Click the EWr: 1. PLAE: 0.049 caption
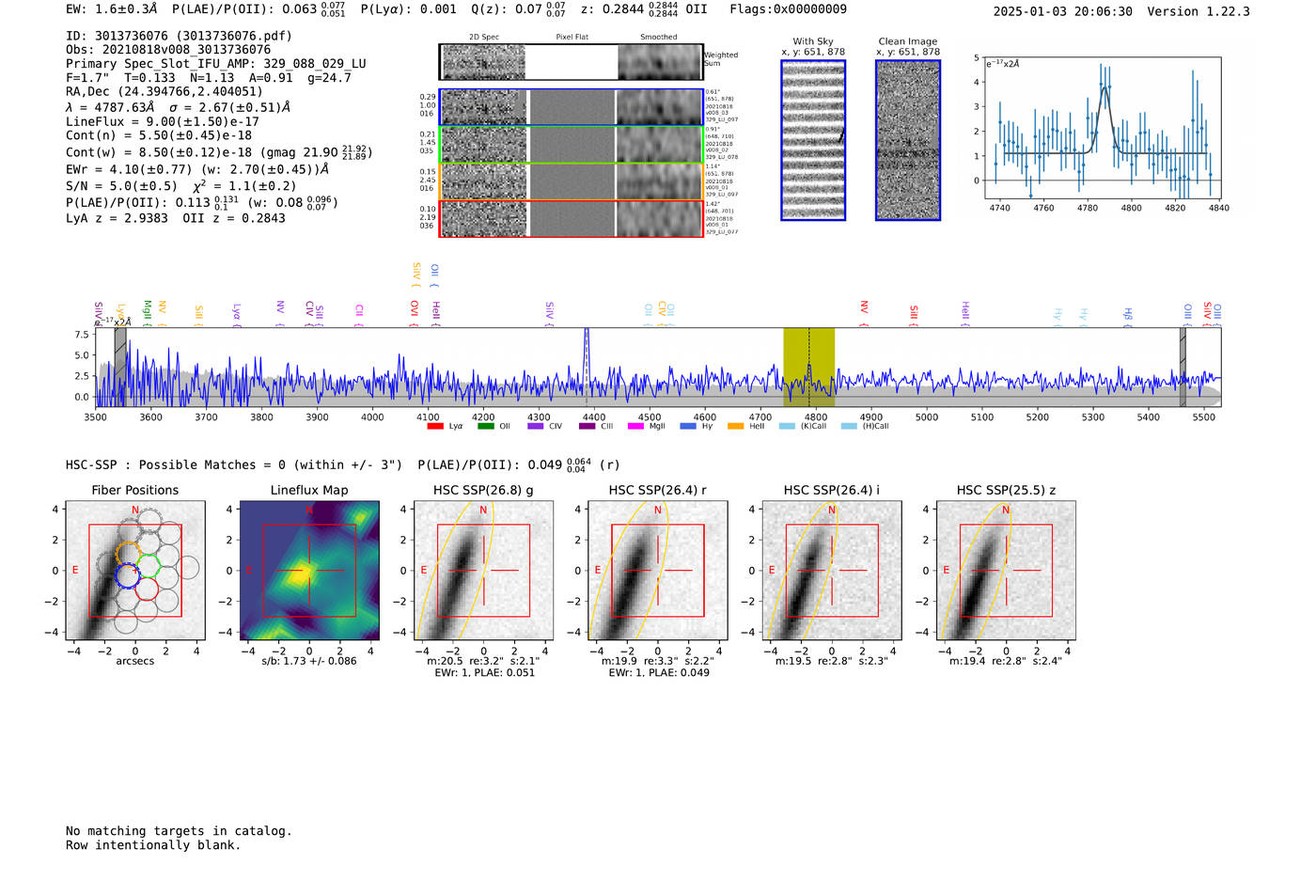Image resolution: width=1316 pixels, height=896 pixels. pyautogui.click(x=659, y=672)
